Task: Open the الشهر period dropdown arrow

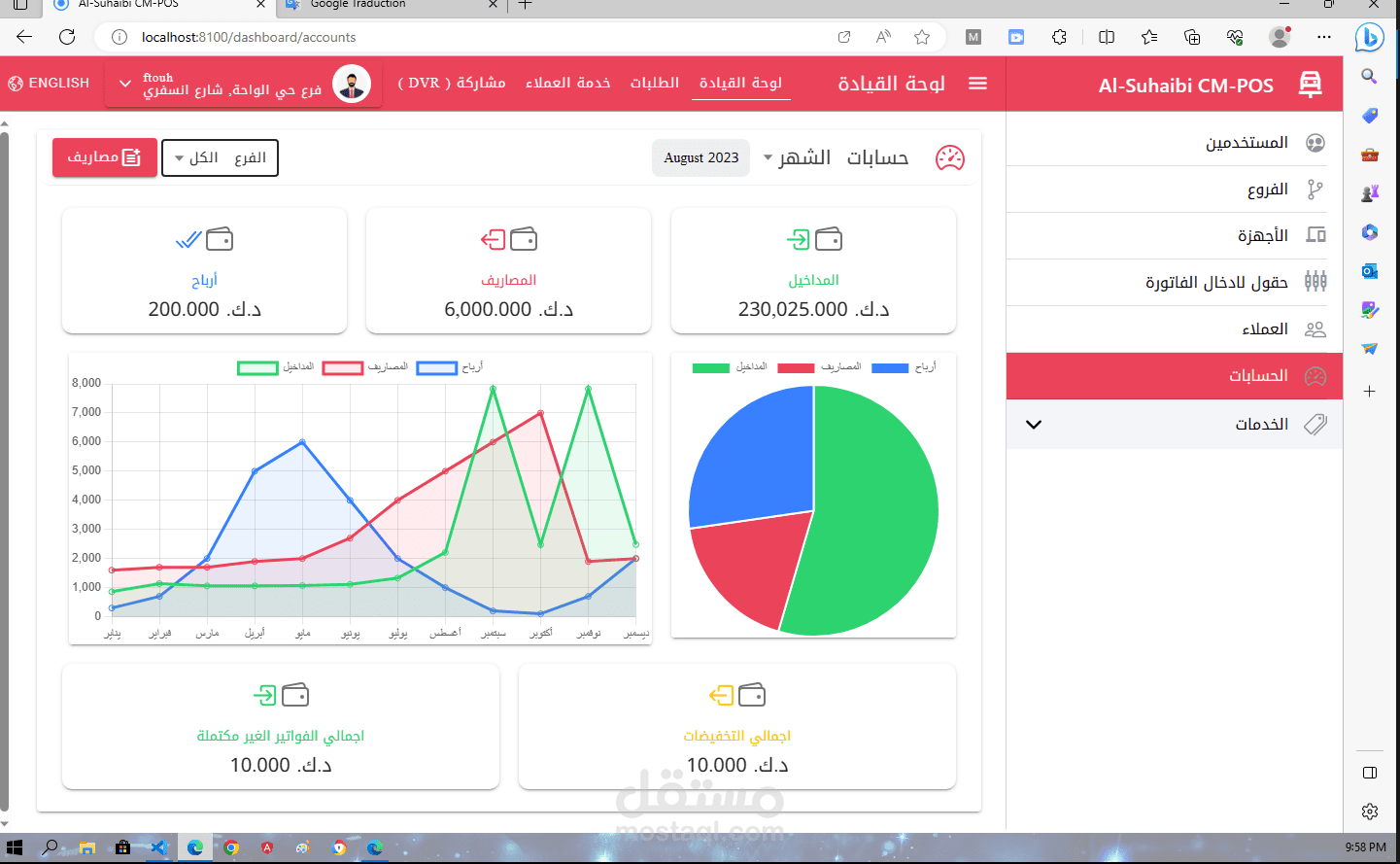Action: click(x=768, y=157)
